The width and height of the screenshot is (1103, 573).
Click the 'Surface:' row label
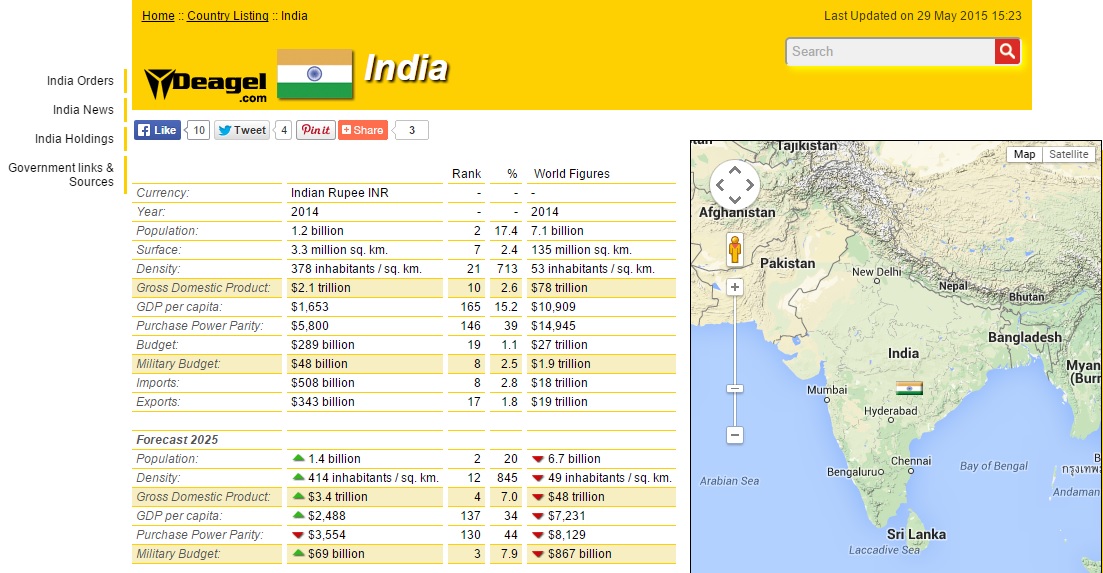(x=158, y=250)
